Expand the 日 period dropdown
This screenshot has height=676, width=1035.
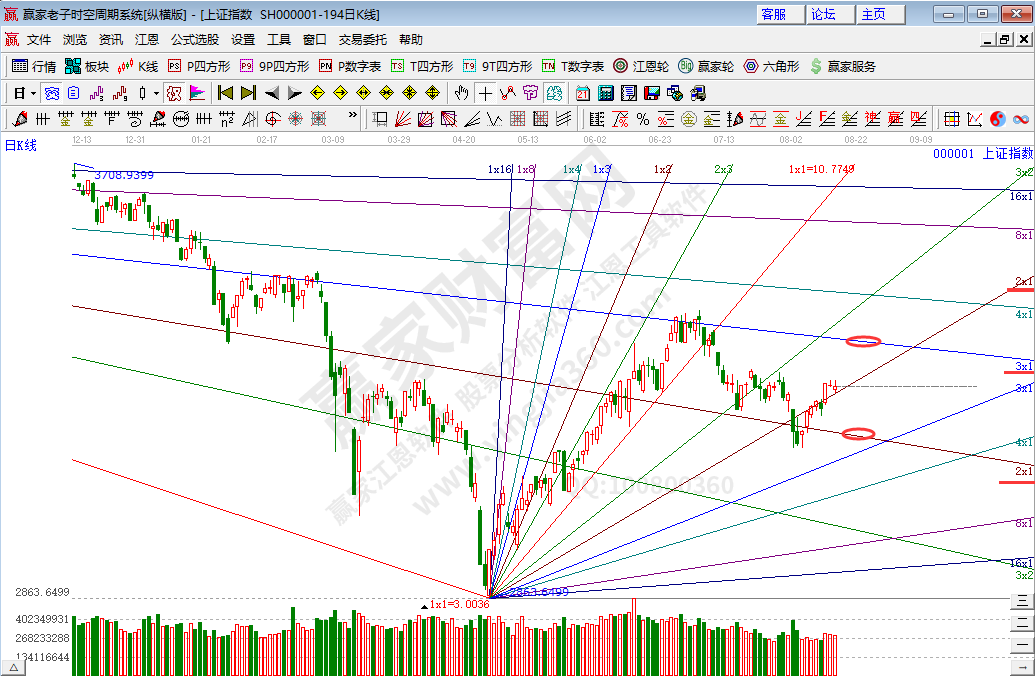tap(33, 93)
